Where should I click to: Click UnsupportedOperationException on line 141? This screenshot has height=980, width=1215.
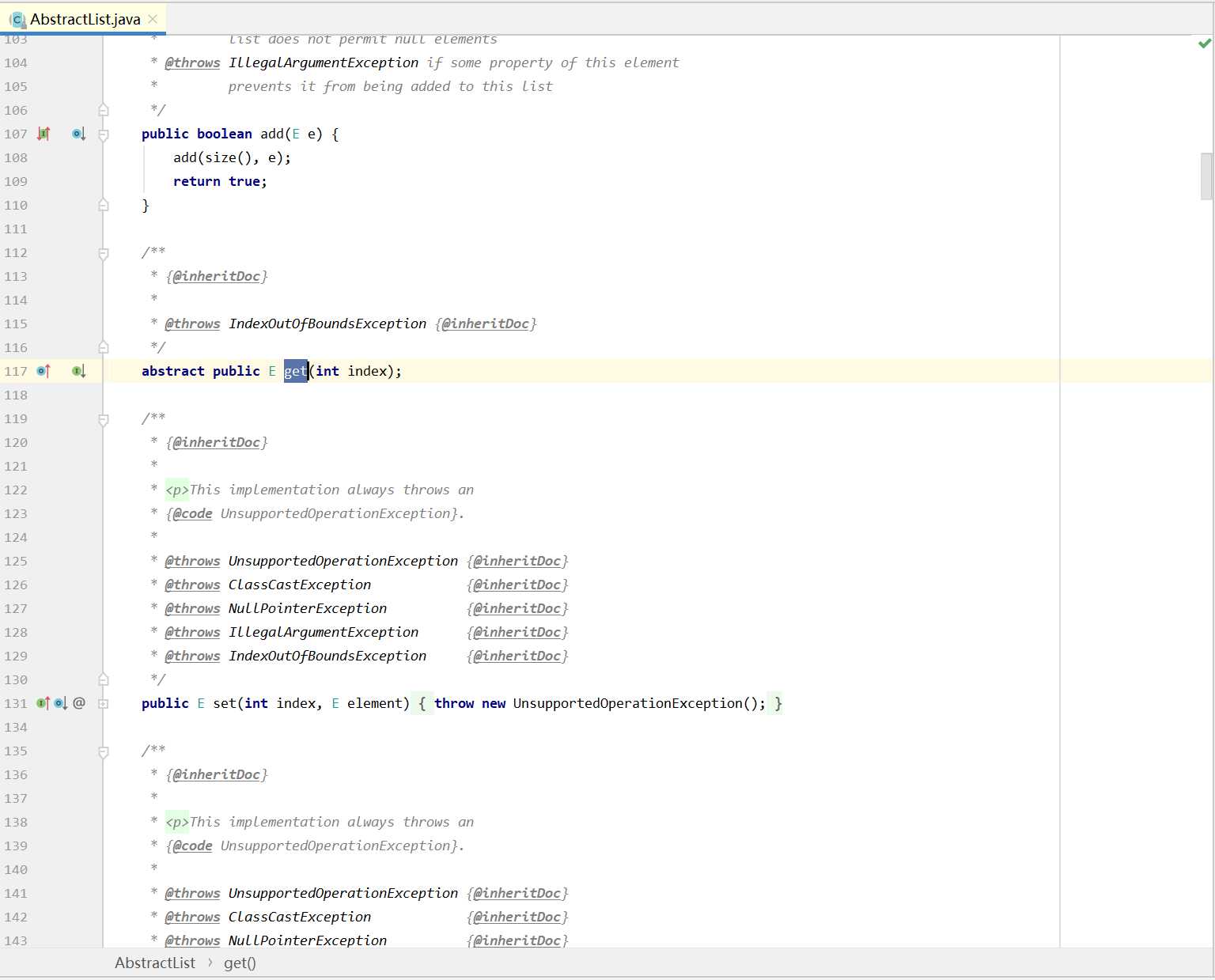tap(343, 893)
